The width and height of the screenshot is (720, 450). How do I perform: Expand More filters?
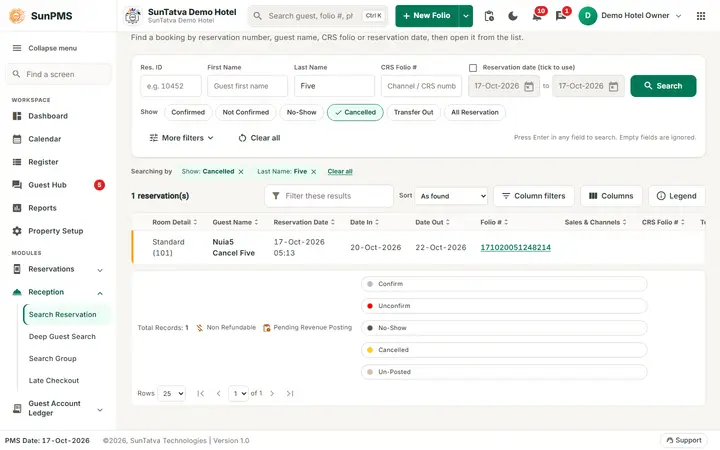pyautogui.click(x=181, y=138)
